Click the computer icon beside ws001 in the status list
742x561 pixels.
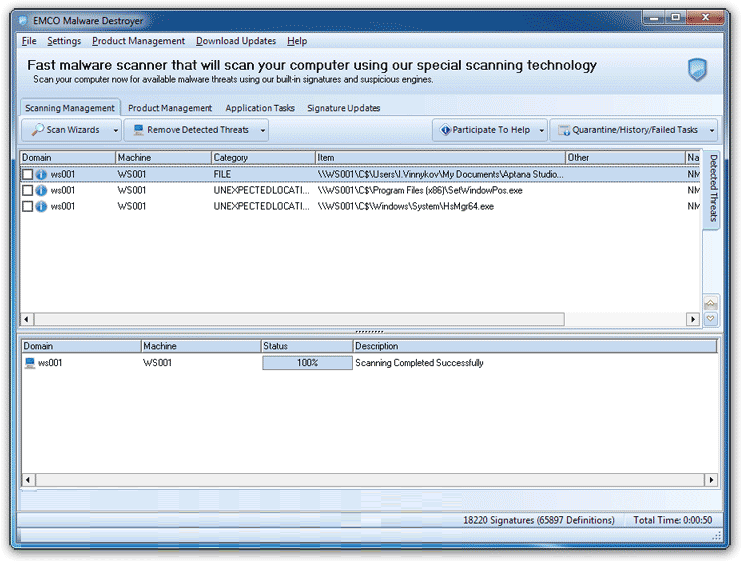coord(30,363)
